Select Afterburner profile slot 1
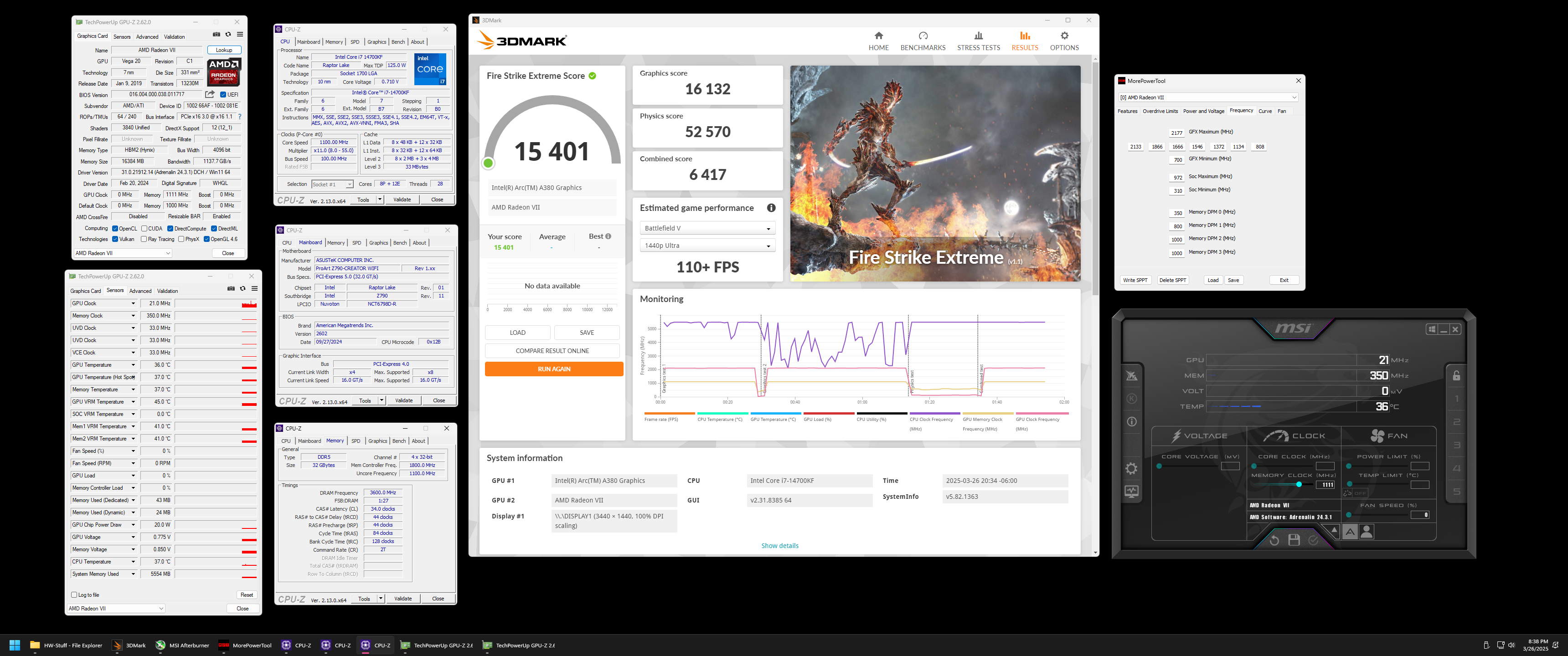 click(1456, 399)
